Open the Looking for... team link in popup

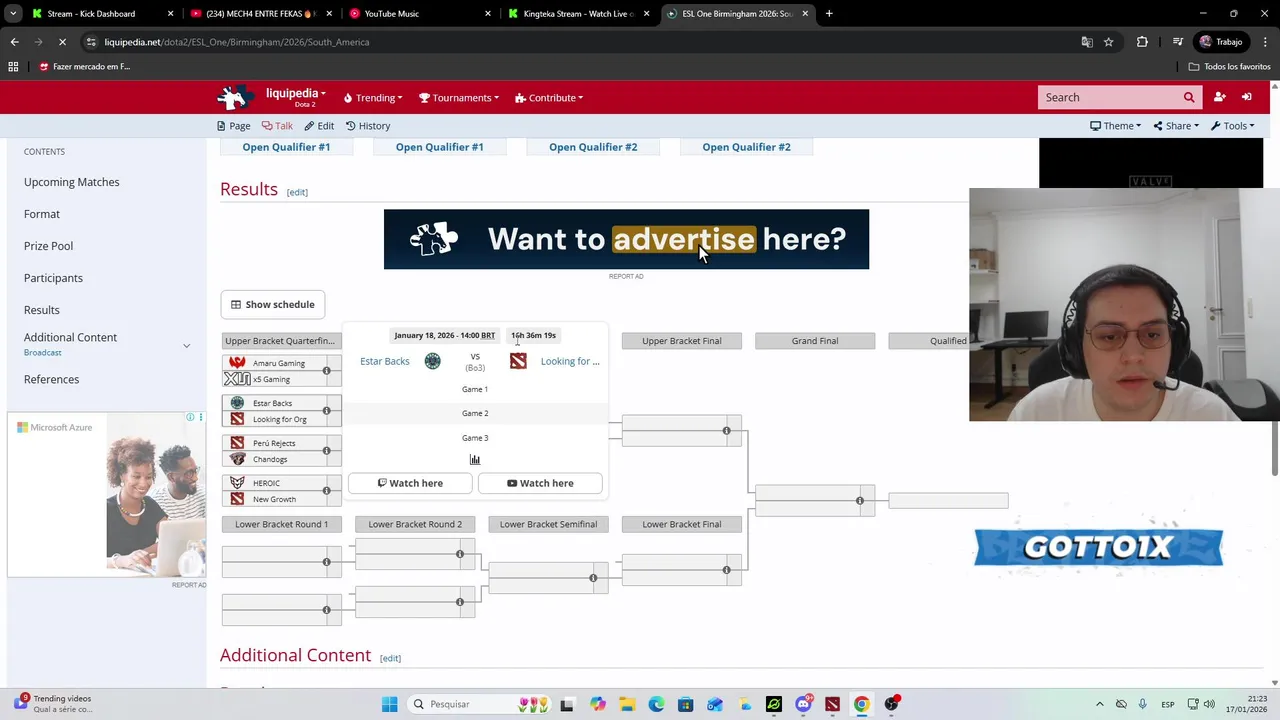pos(570,361)
